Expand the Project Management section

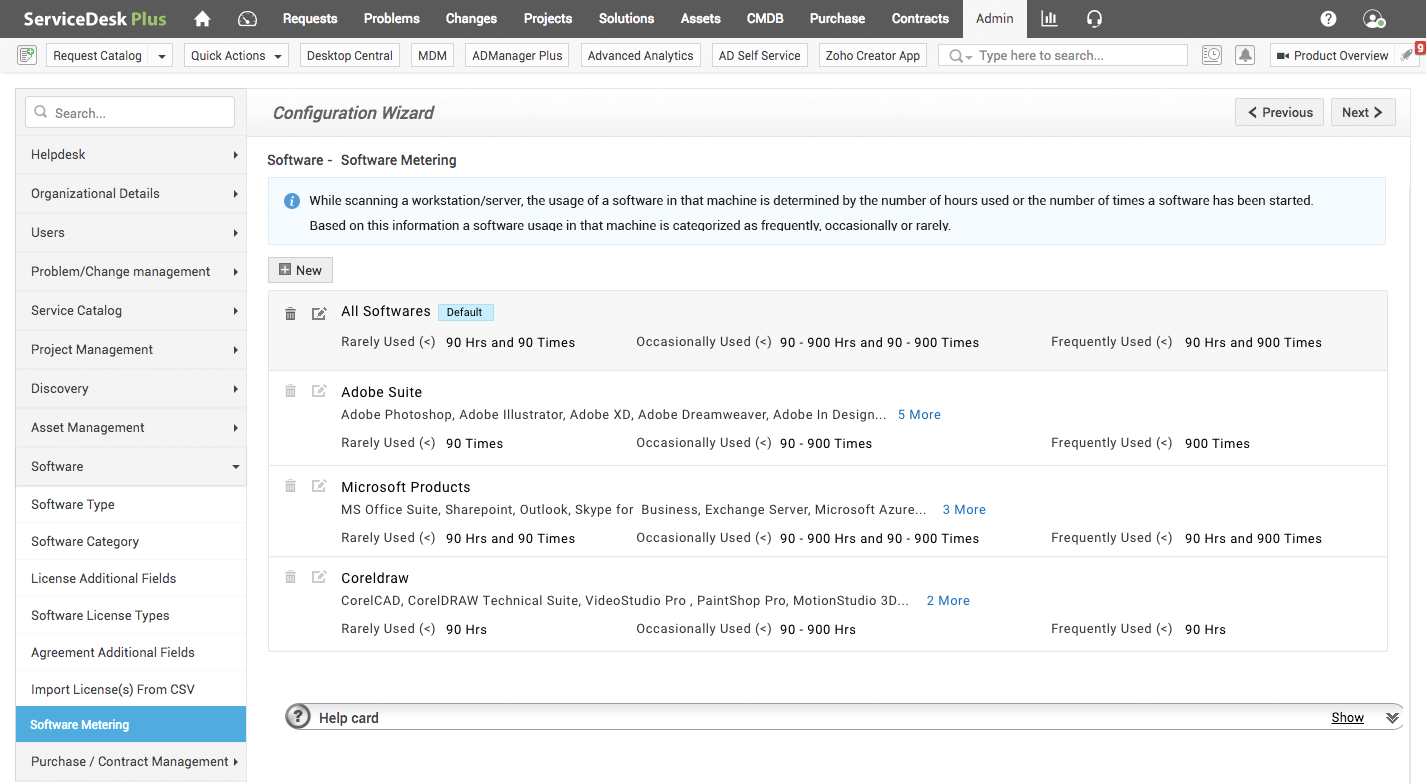(131, 350)
